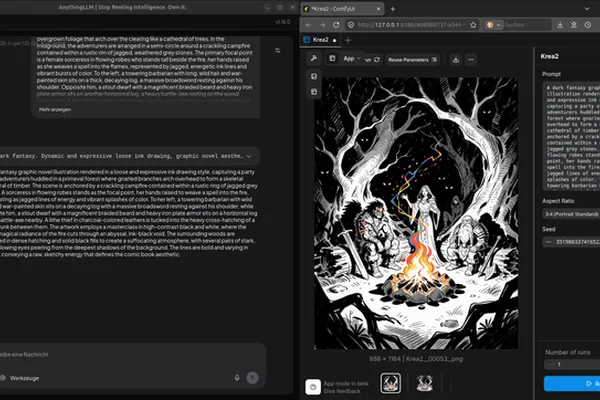Bookmark this page with the star
This screenshot has width=600, height=400.
[473, 25]
